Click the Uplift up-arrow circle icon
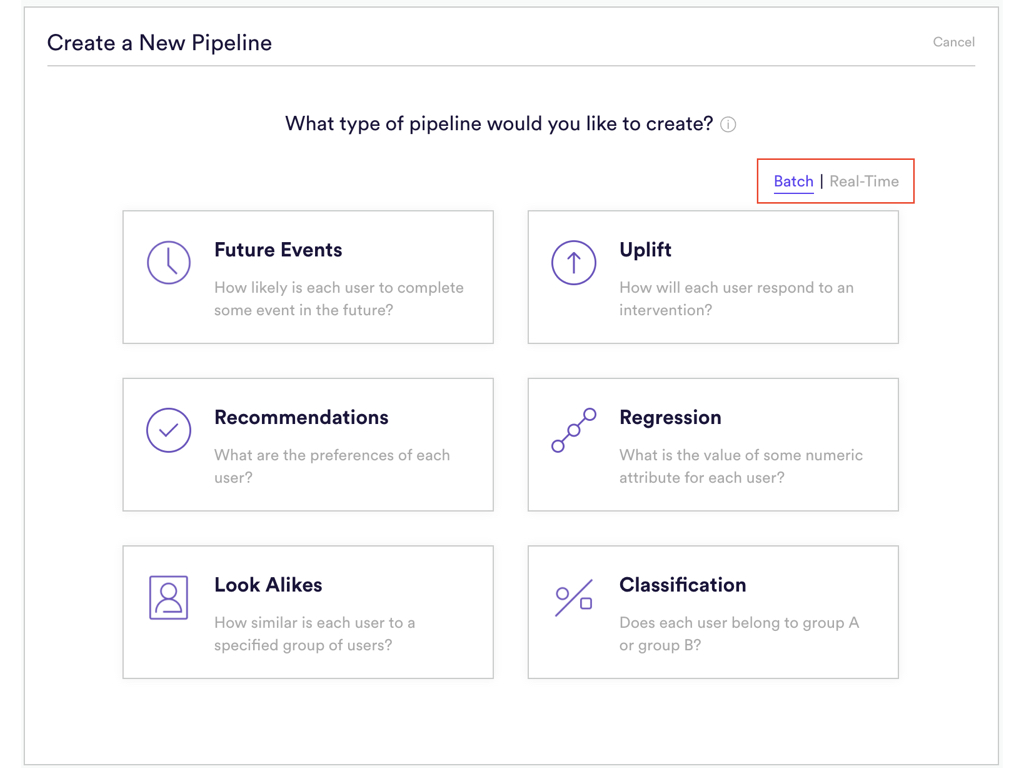 573,263
